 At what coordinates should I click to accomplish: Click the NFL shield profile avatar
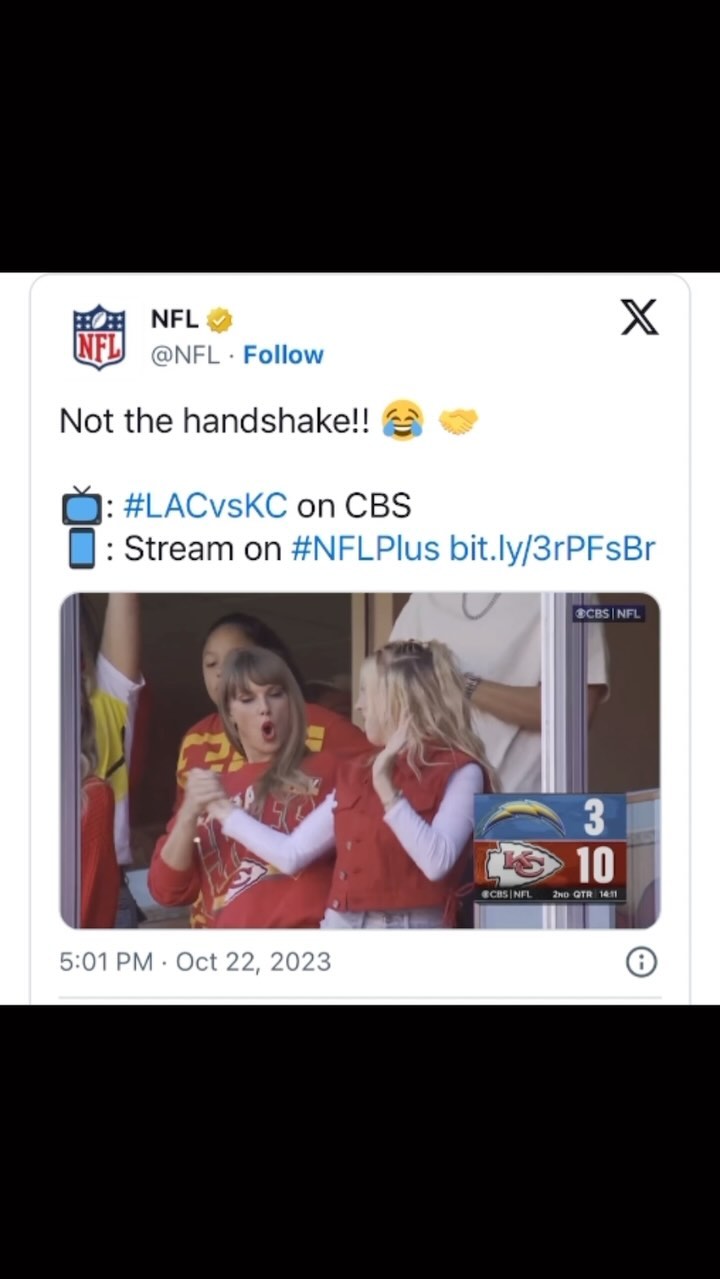coord(99,337)
